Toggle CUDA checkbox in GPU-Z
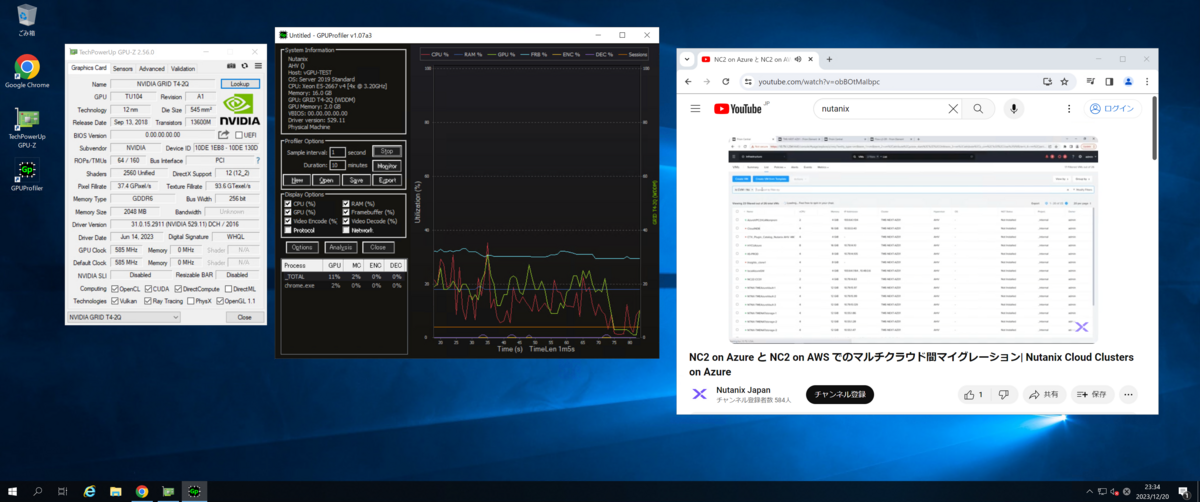The image size is (1200, 502). click(148, 288)
